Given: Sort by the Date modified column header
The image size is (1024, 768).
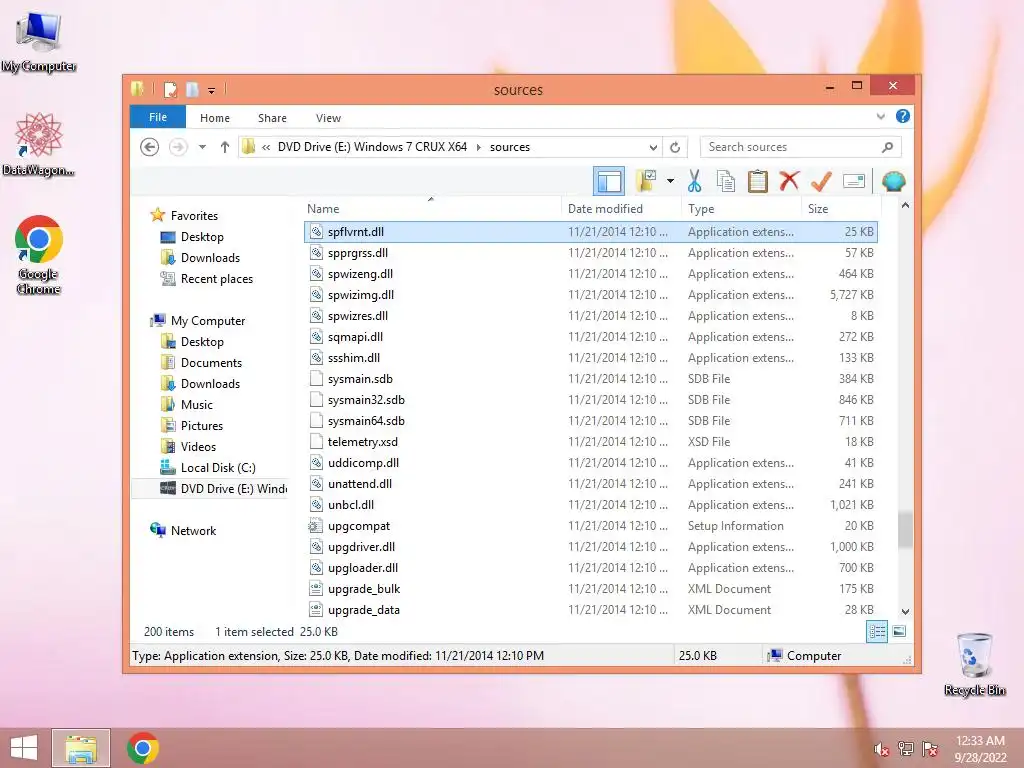Looking at the screenshot, I should [x=621, y=208].
